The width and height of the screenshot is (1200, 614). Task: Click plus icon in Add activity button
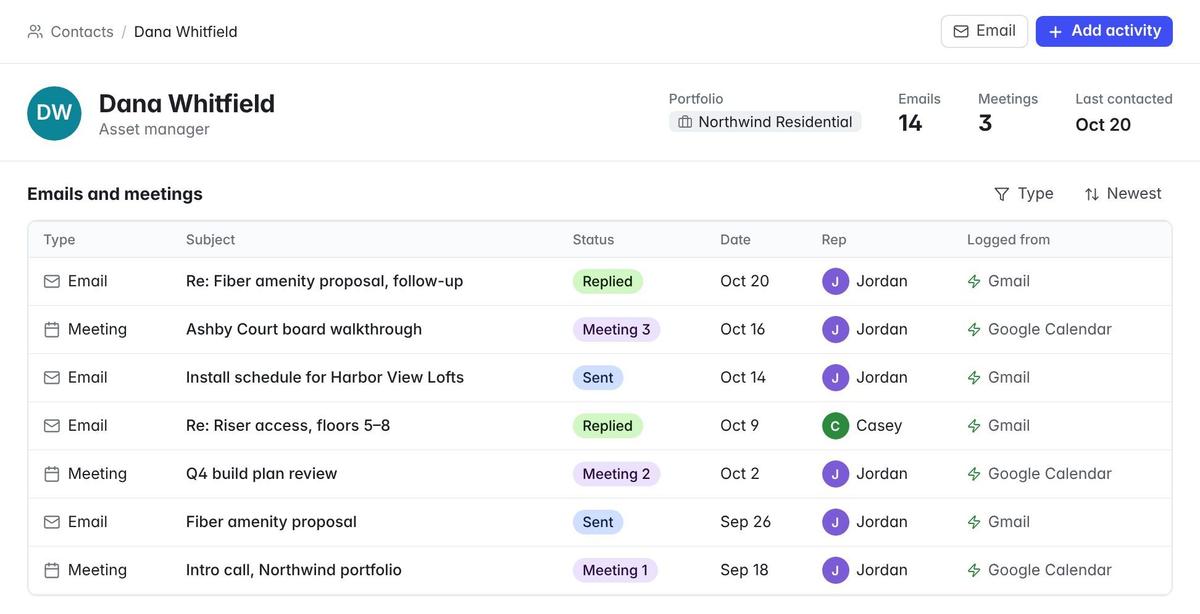pyautogui.click(x=1056, y=31)
